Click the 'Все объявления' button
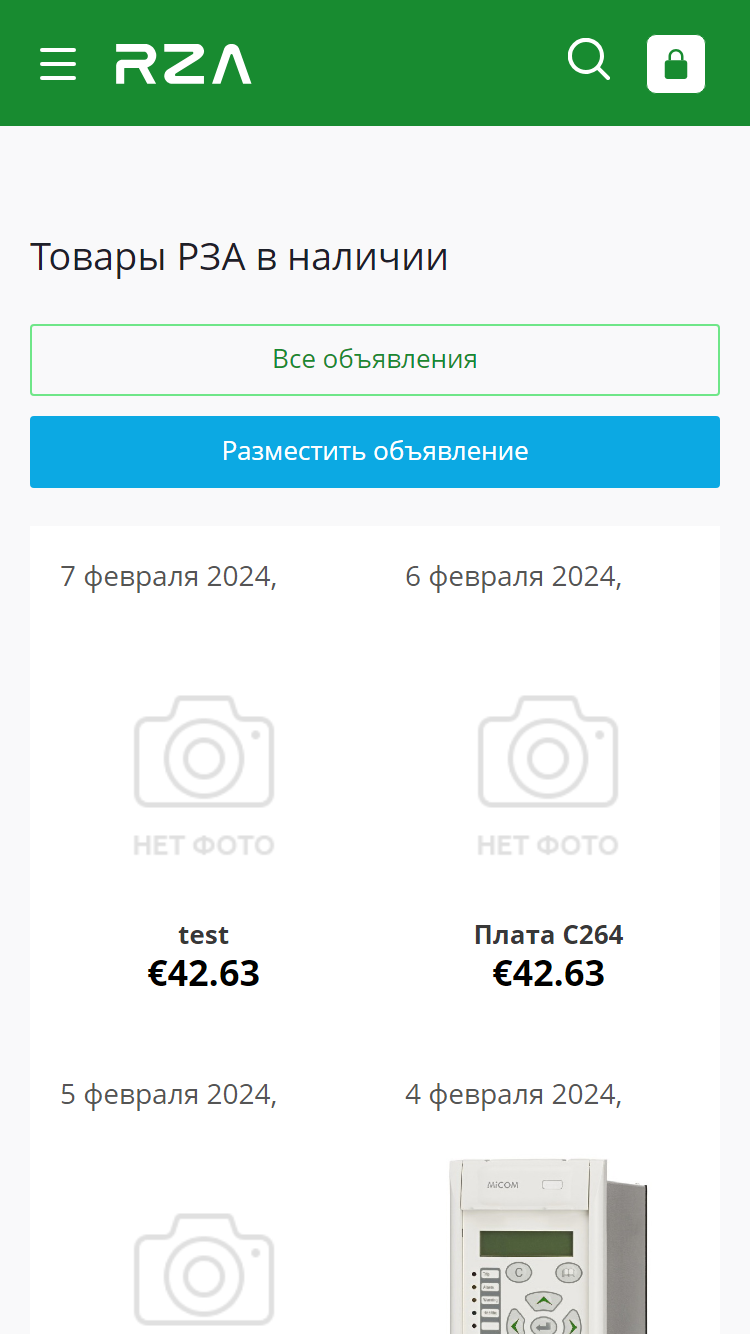This screenshot has height=1334, width=750. click(375, 360)
